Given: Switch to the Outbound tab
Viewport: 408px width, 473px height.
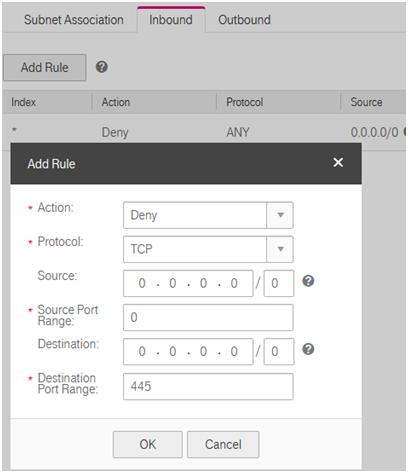Looking at the screenshot, I should click(244, 20).
